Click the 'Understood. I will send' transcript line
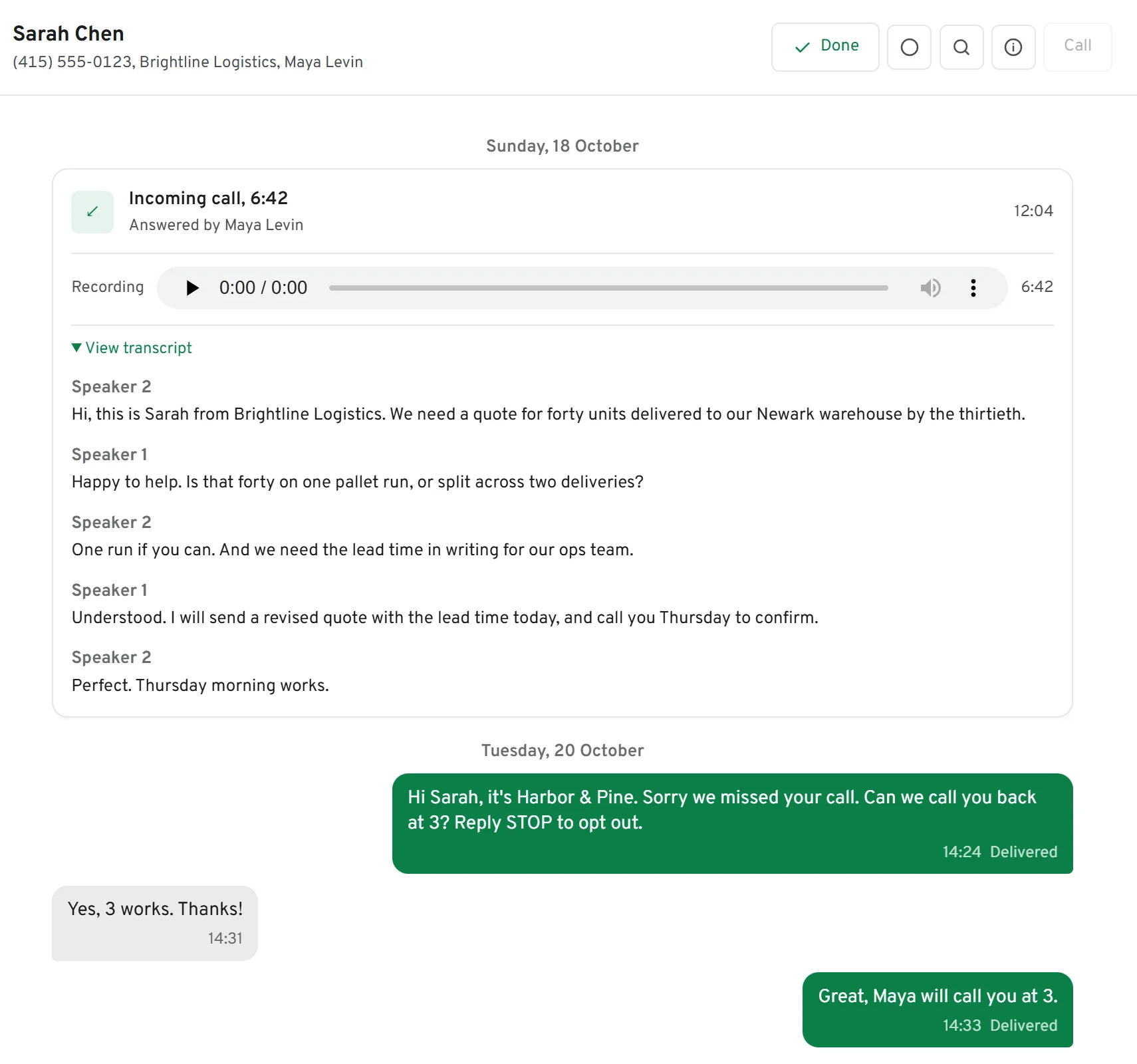This screenshot has width=1137, height=1064. [x=445, y=618]
